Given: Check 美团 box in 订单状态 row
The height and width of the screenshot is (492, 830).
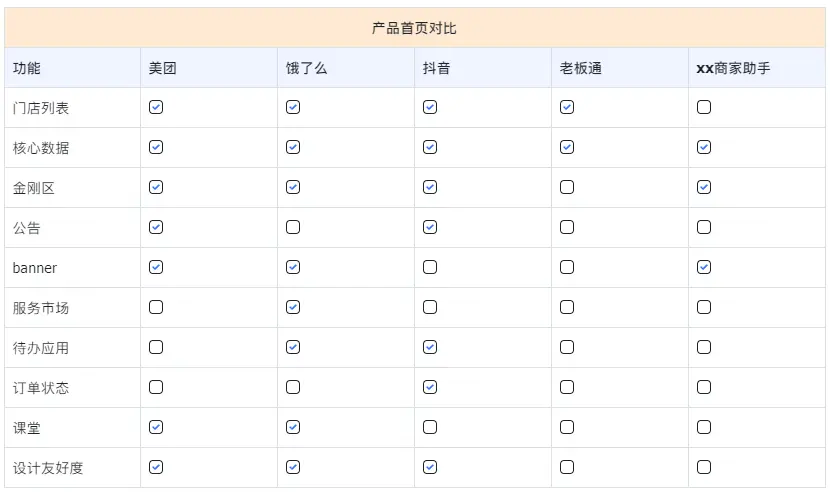Looking at the screenshot, I should pyautogui.click(x=156, y=387).
